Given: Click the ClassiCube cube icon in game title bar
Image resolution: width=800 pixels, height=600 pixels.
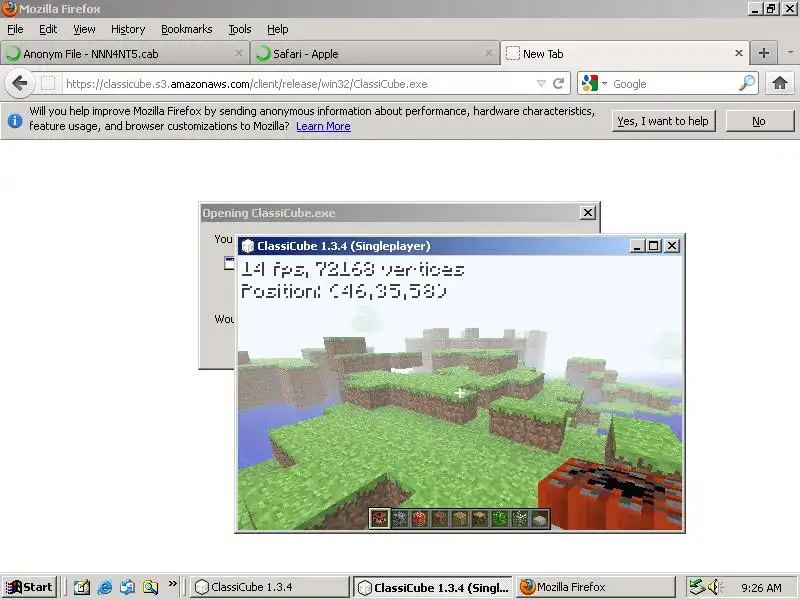Looking at the screenshot, I should tap(248, 246).
